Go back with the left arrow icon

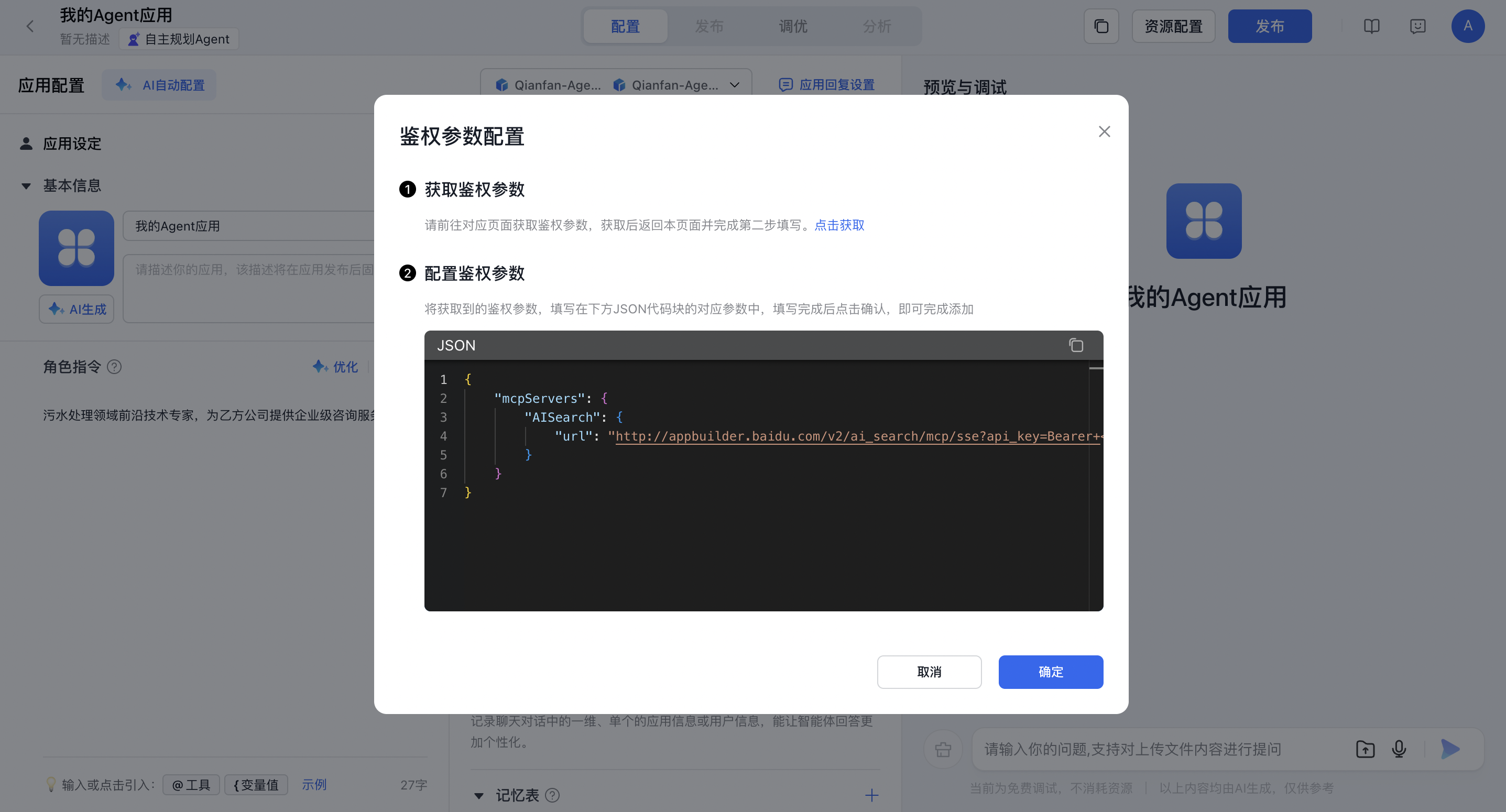click(x=30, y=26)
